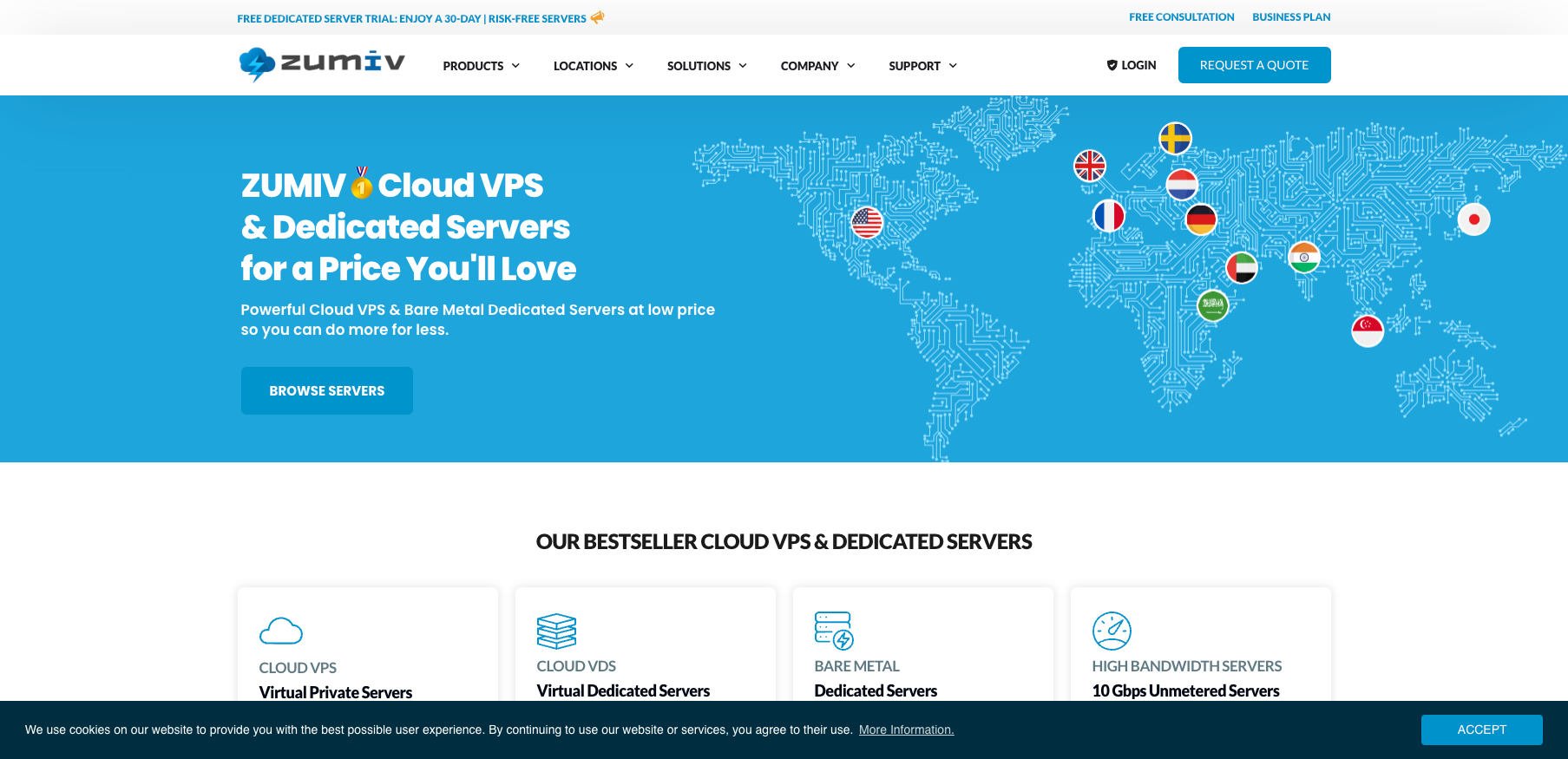This screenshot has width=1568, height=759.
Task: Click the 'CLOUD VPS' card label
Action: tap(298, 668)
